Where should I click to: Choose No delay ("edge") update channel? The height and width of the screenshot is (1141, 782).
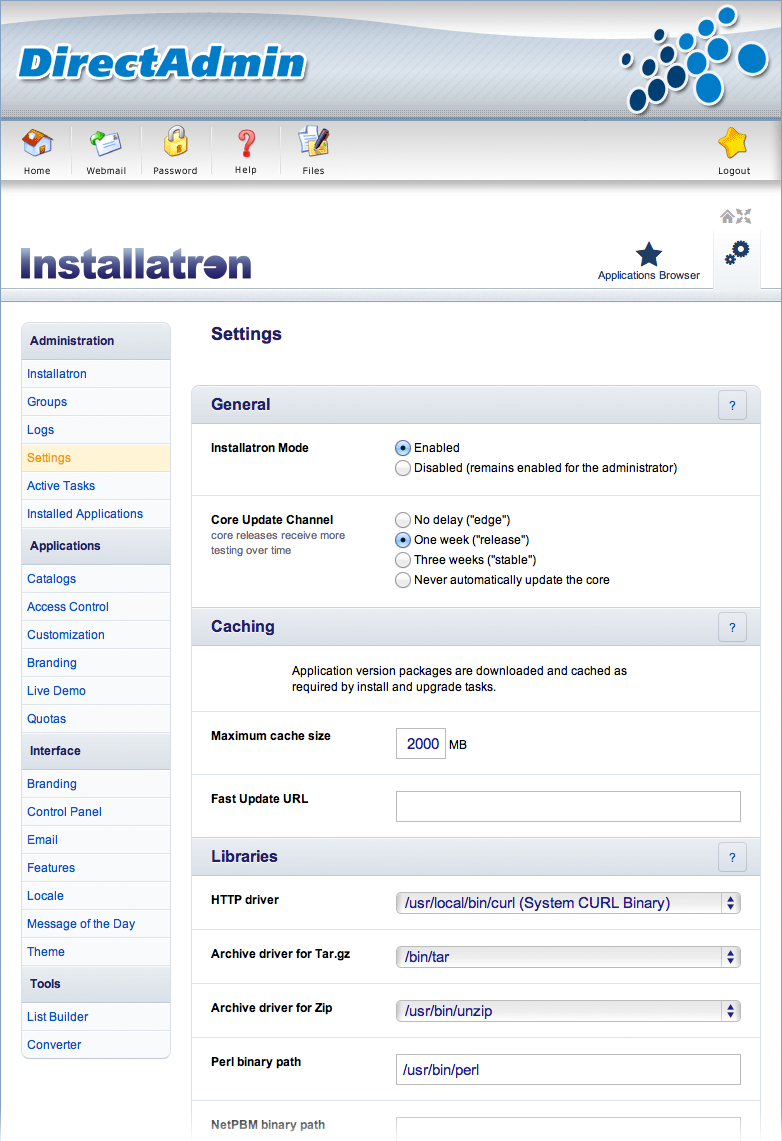tap(402, 520)
